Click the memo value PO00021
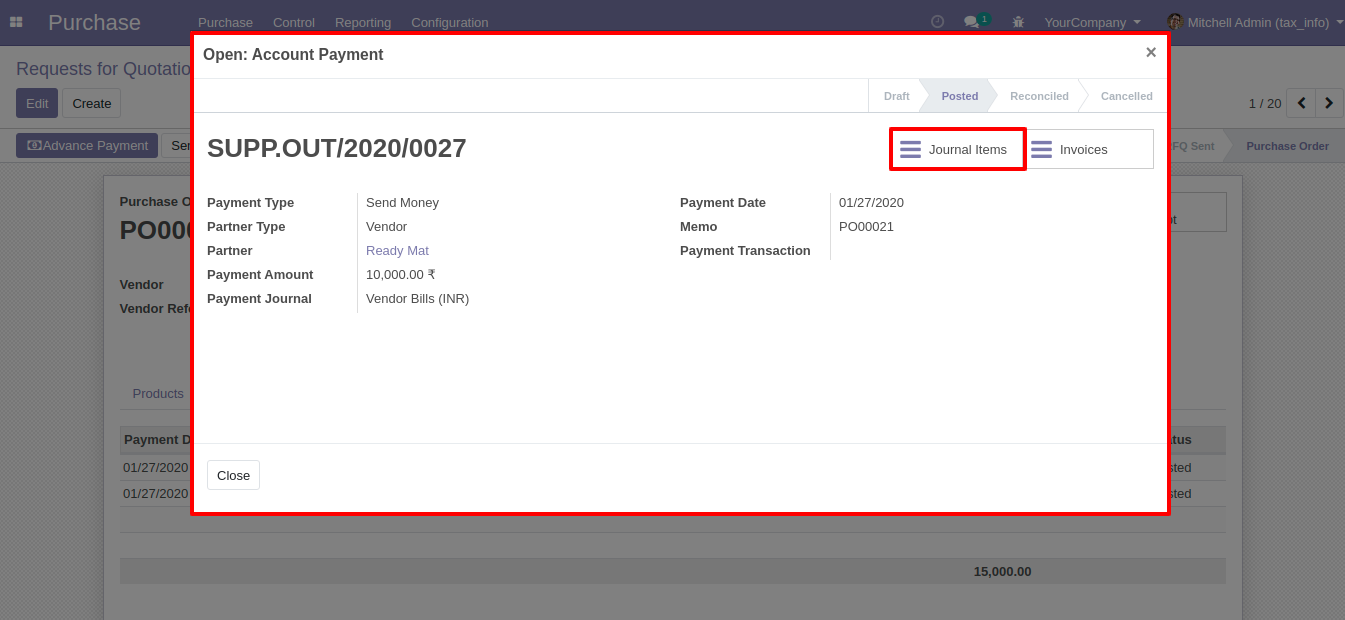The image size is (1345, 620). pos(866,227)
